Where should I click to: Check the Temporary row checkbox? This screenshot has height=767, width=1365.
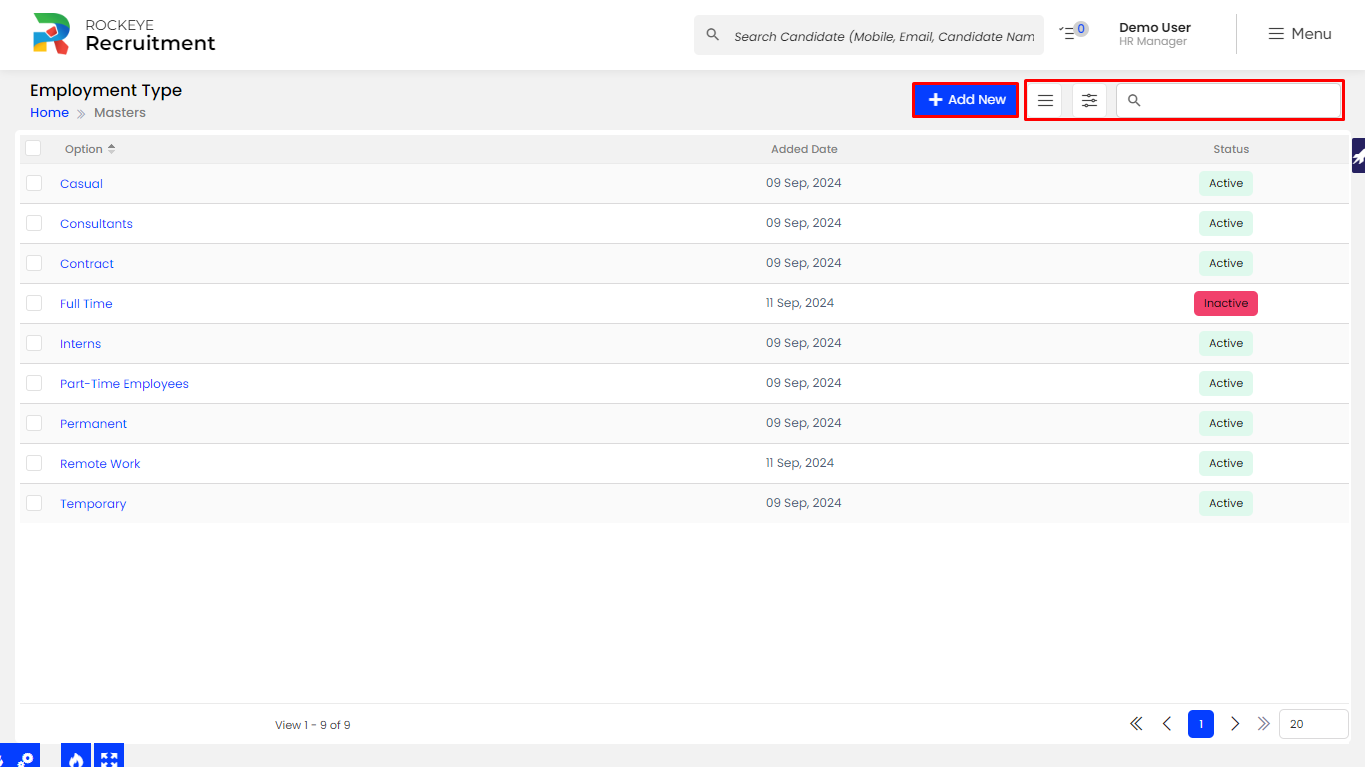(34, 503)
